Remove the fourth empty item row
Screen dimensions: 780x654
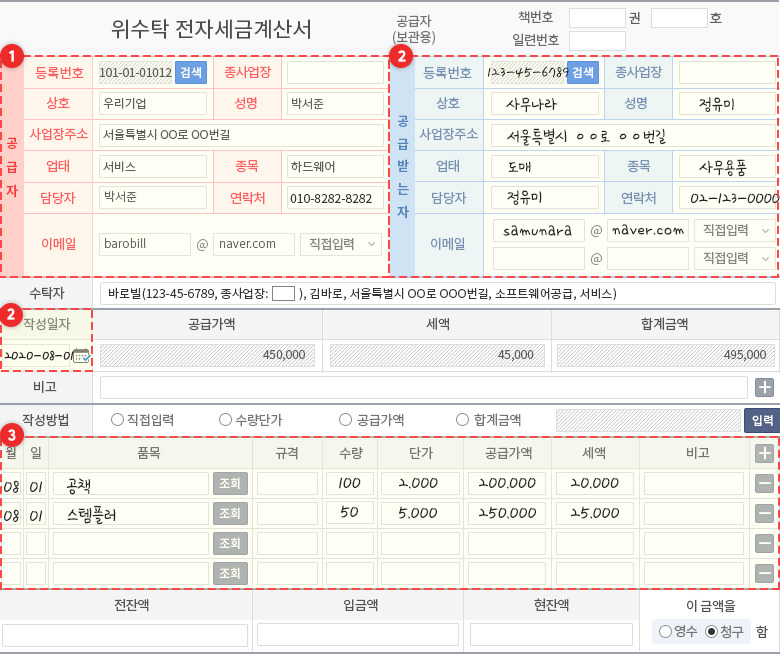[x=765, y=573]
